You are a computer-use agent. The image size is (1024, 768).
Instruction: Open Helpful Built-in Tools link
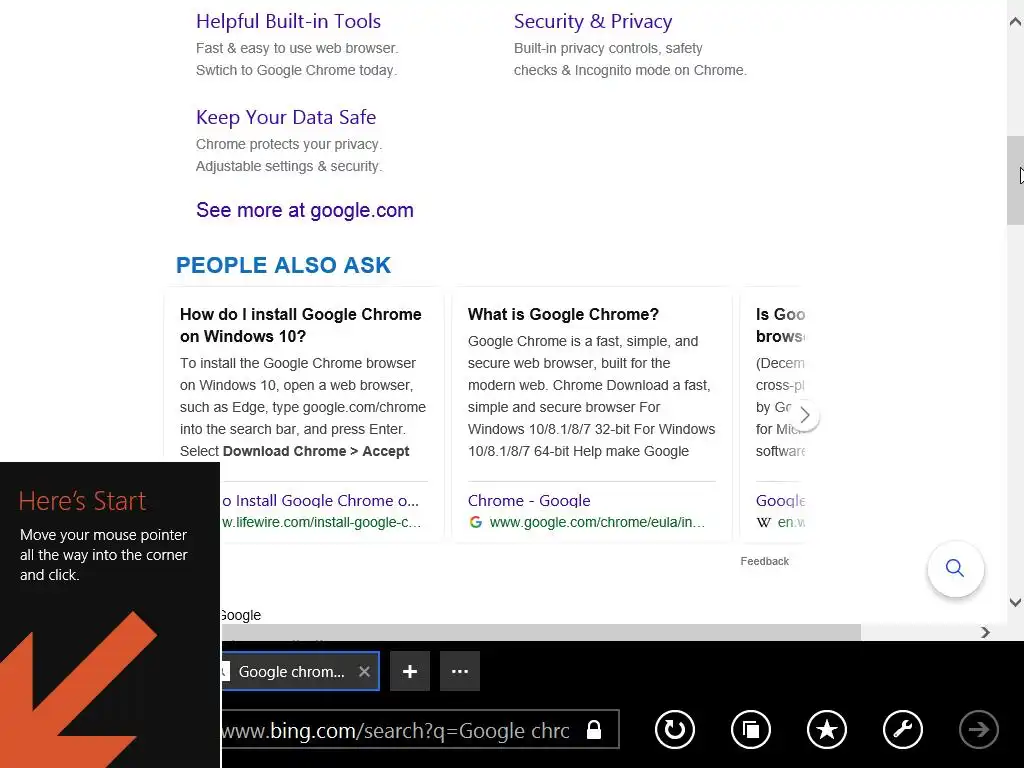coord(288,21)
